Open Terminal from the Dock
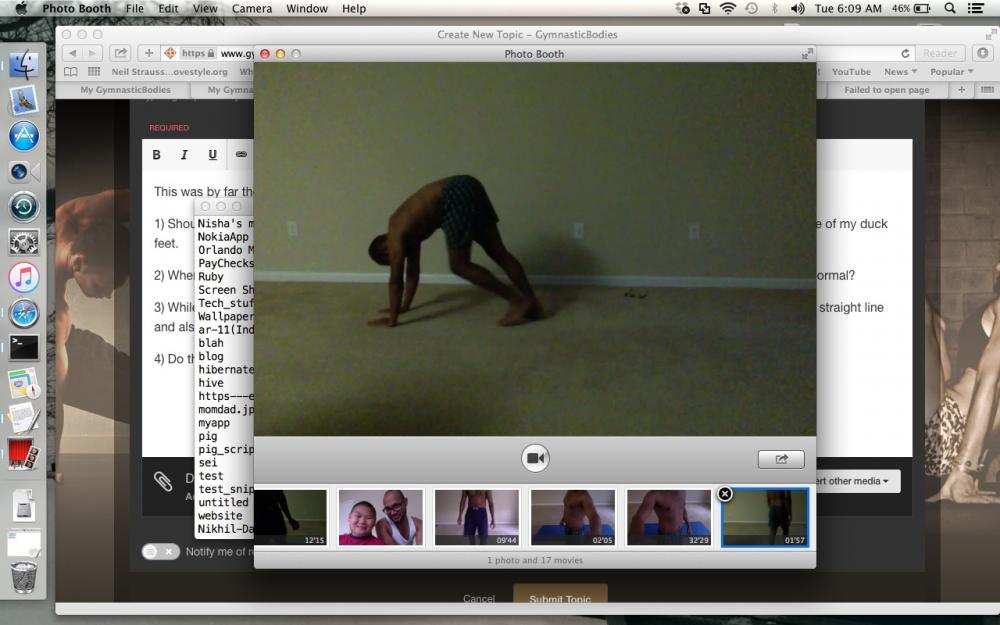The width and height of the screenshot is (1000, 625). 24,348
